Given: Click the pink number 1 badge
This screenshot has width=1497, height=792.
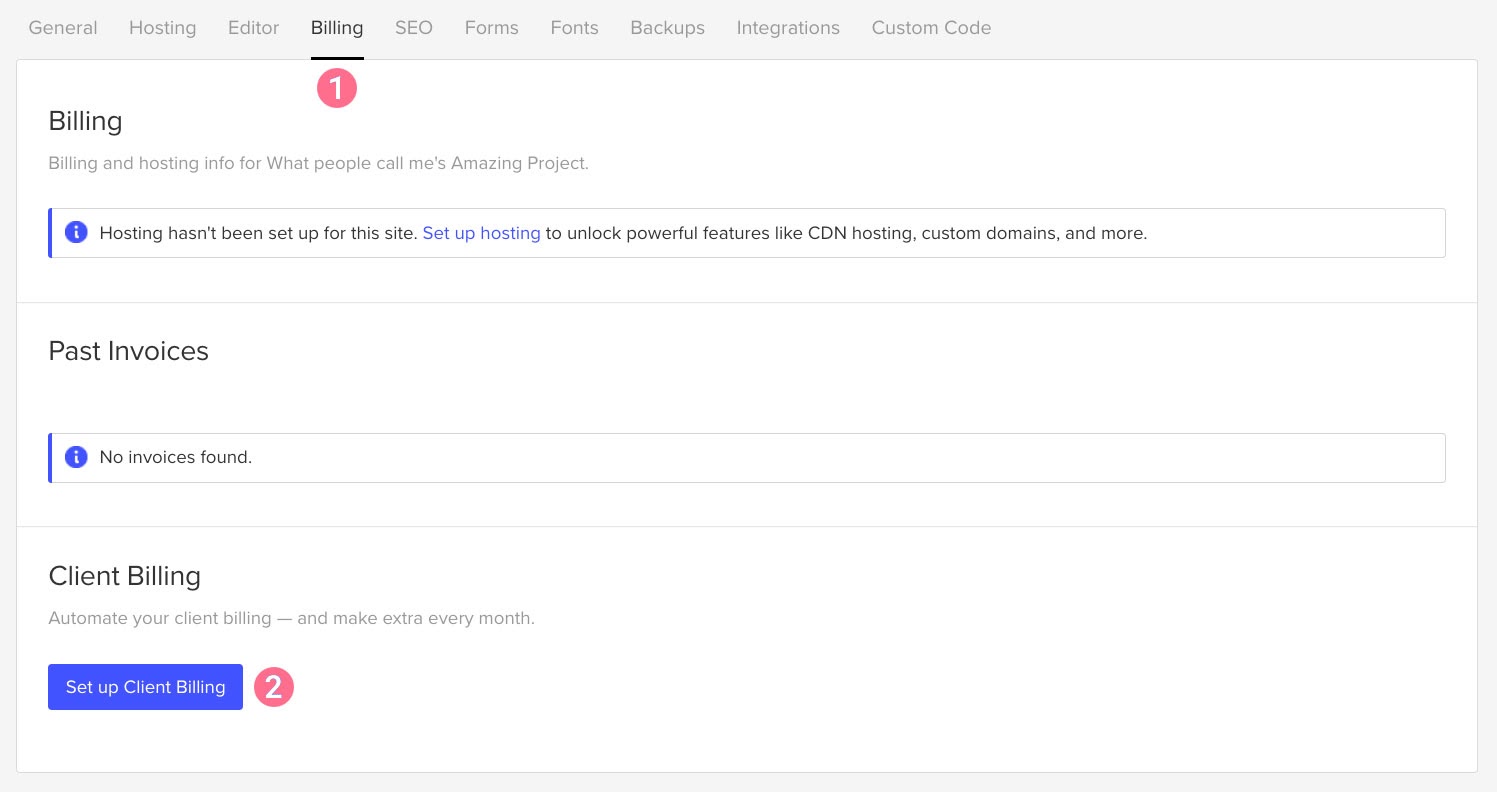Looking at the screenshot, I should click(337, 88).
